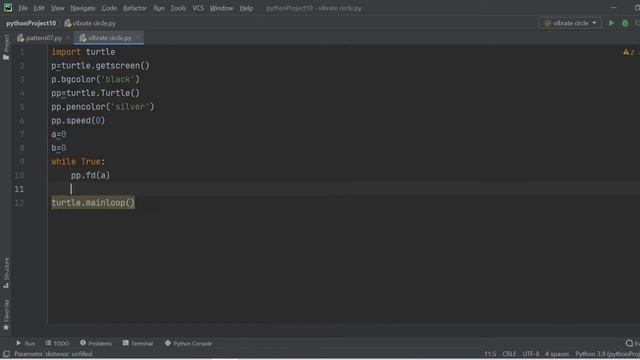The height and width of the screenshot is (360, 640).
Task: Click the 'pp.fd(a)' line
Action: click(x=90, y=176)
